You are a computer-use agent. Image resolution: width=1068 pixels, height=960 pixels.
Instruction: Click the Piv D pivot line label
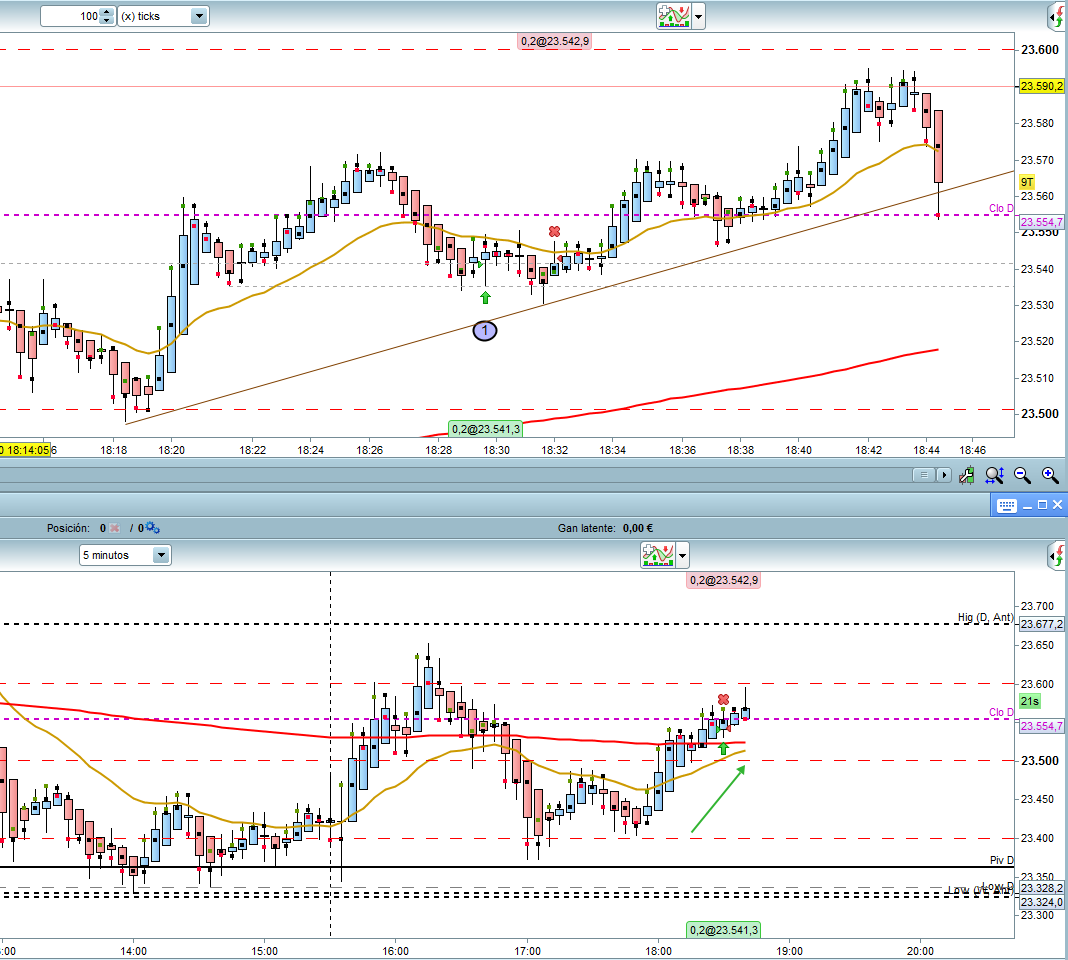(x=1002, y=860)
